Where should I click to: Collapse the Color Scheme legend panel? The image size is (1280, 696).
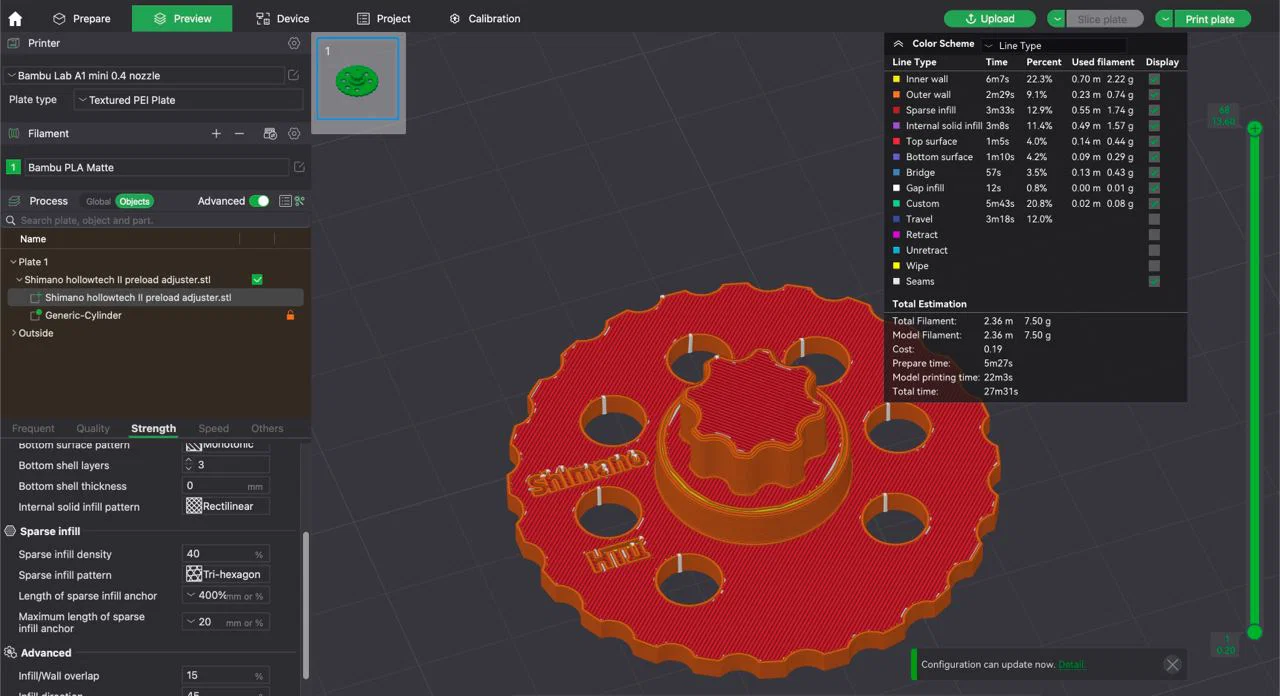pyautogui.click(x=898, y=44)
